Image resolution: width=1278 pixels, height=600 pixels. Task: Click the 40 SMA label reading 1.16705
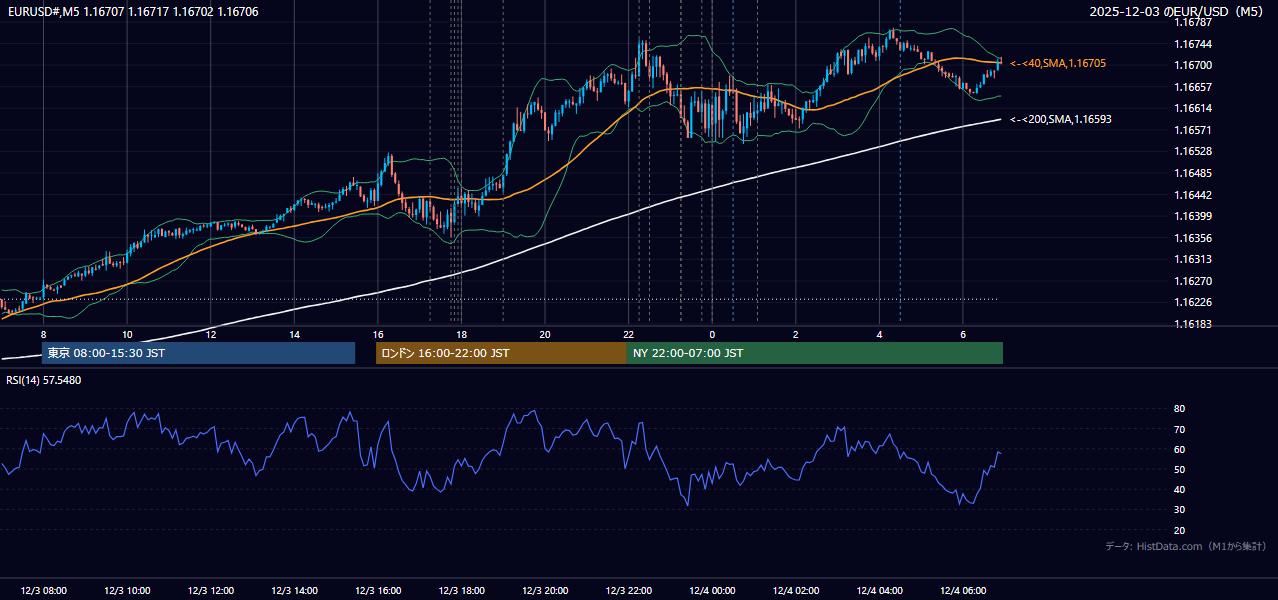[x=1058, y=63]
